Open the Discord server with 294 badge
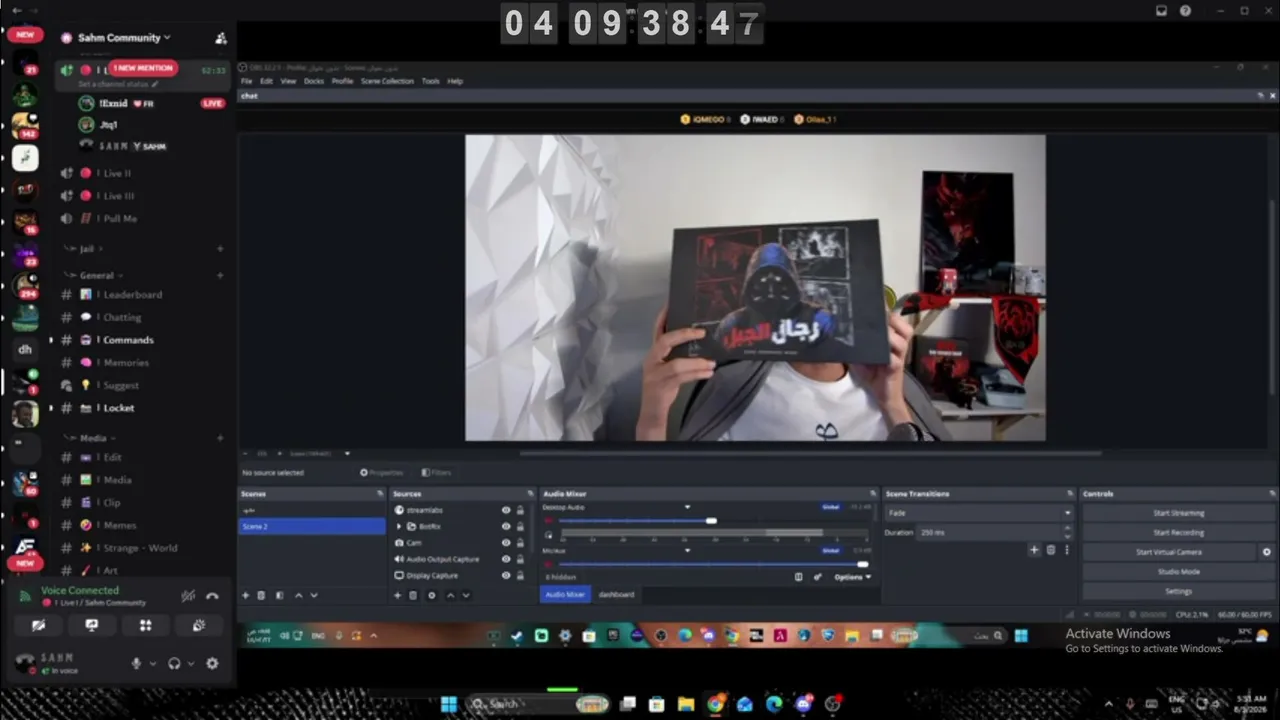Screen dimensions: 1280x720 (25, 286)
